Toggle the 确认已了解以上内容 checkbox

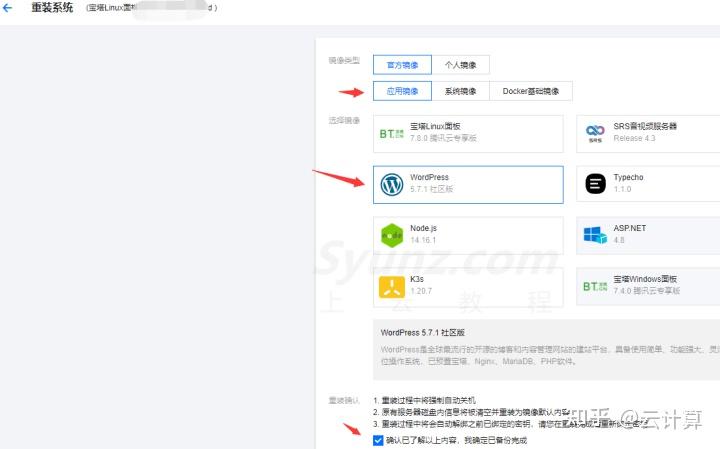(378, 440)
